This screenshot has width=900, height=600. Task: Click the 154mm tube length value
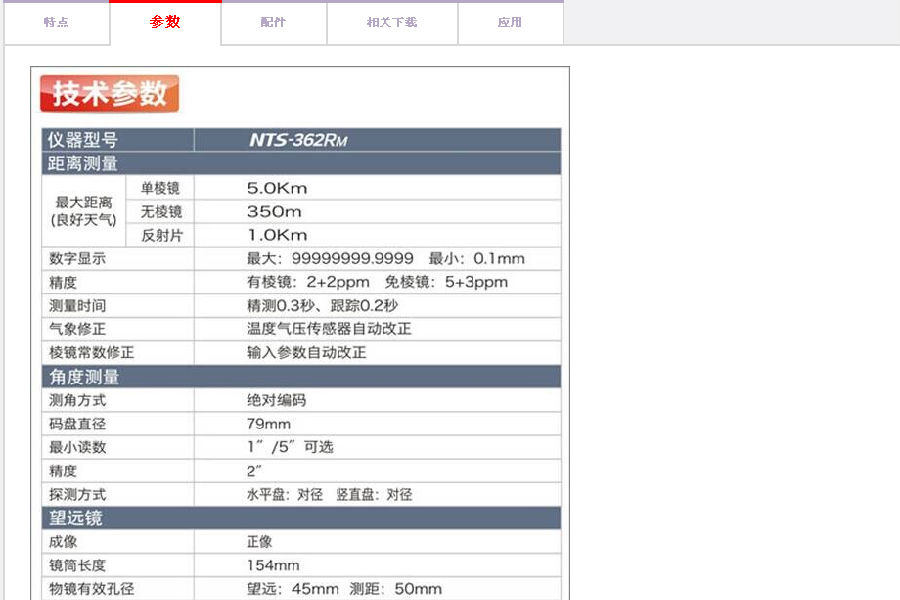[273, 566]
